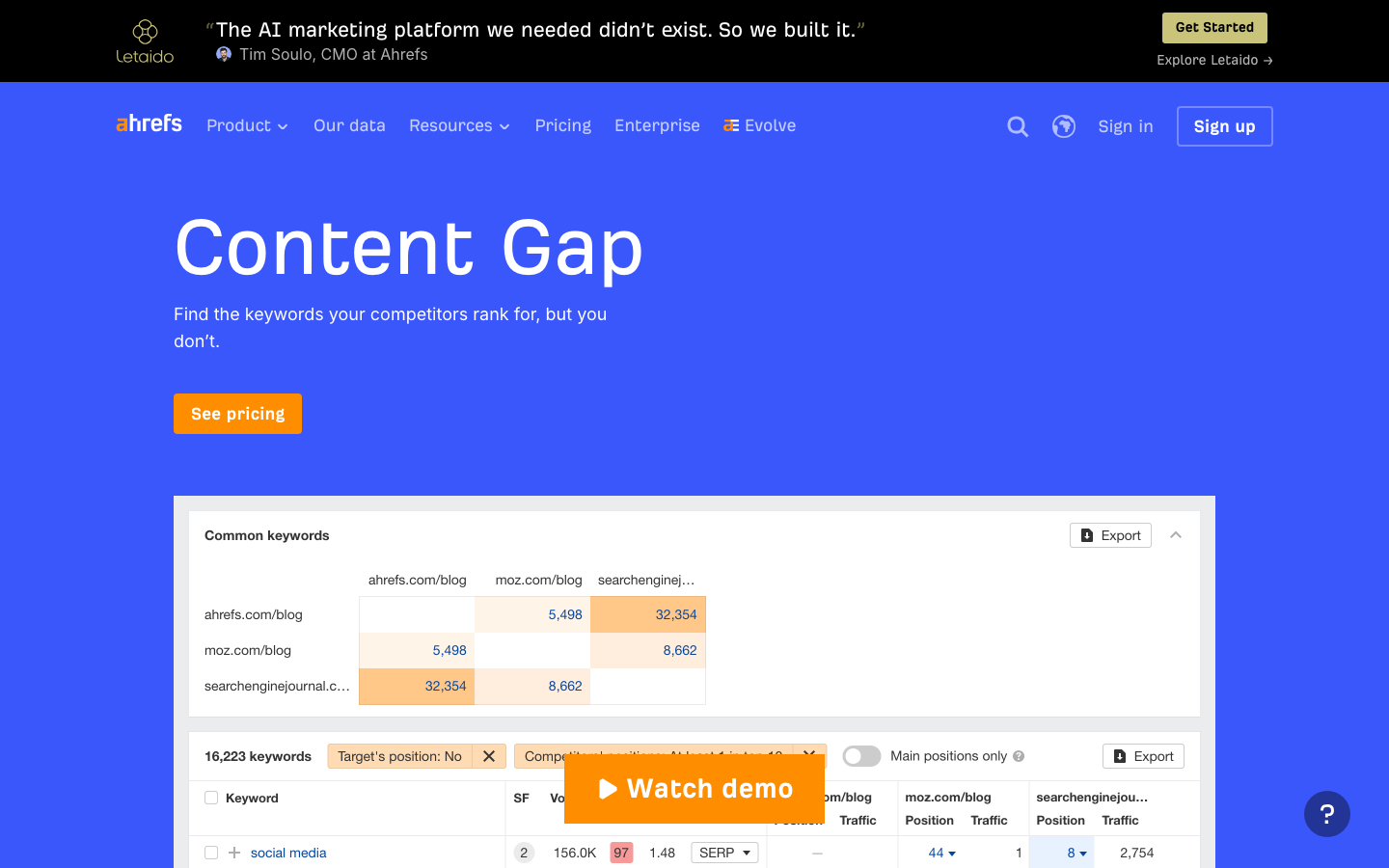Screen dimensions: 1389x868
Task: Click 8,662 in the moz.com/blog row
Action: click(680, 650)
